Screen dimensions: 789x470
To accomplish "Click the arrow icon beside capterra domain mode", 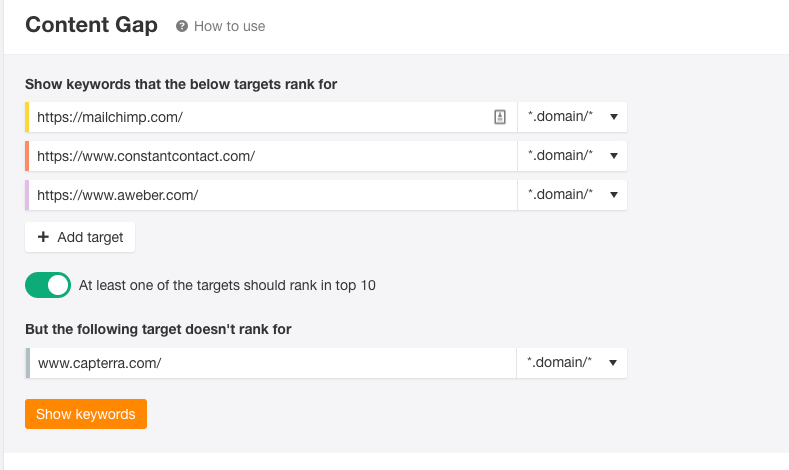I will coord(613,363).
